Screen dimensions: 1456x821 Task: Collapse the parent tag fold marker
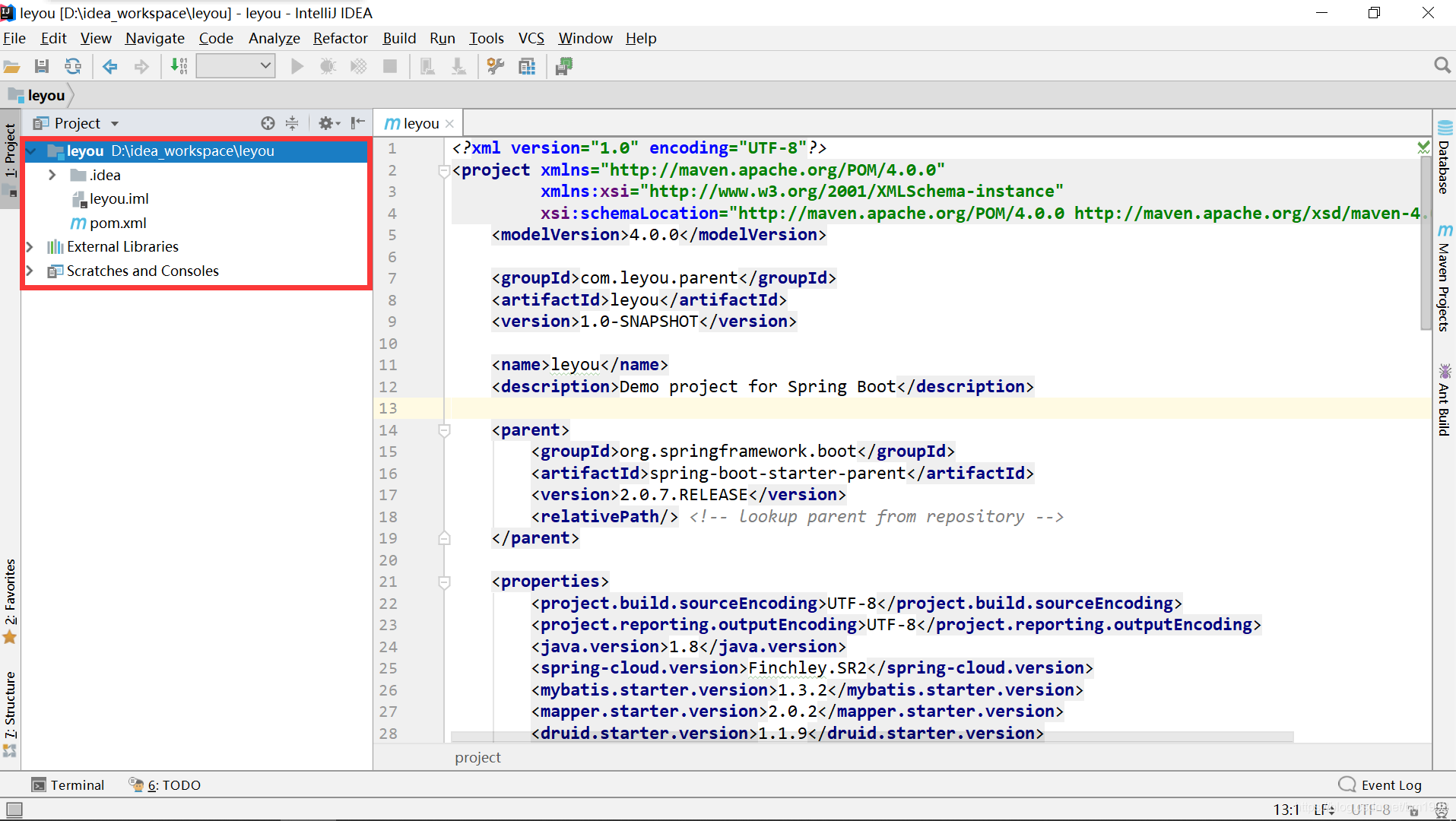click(445, 431)
